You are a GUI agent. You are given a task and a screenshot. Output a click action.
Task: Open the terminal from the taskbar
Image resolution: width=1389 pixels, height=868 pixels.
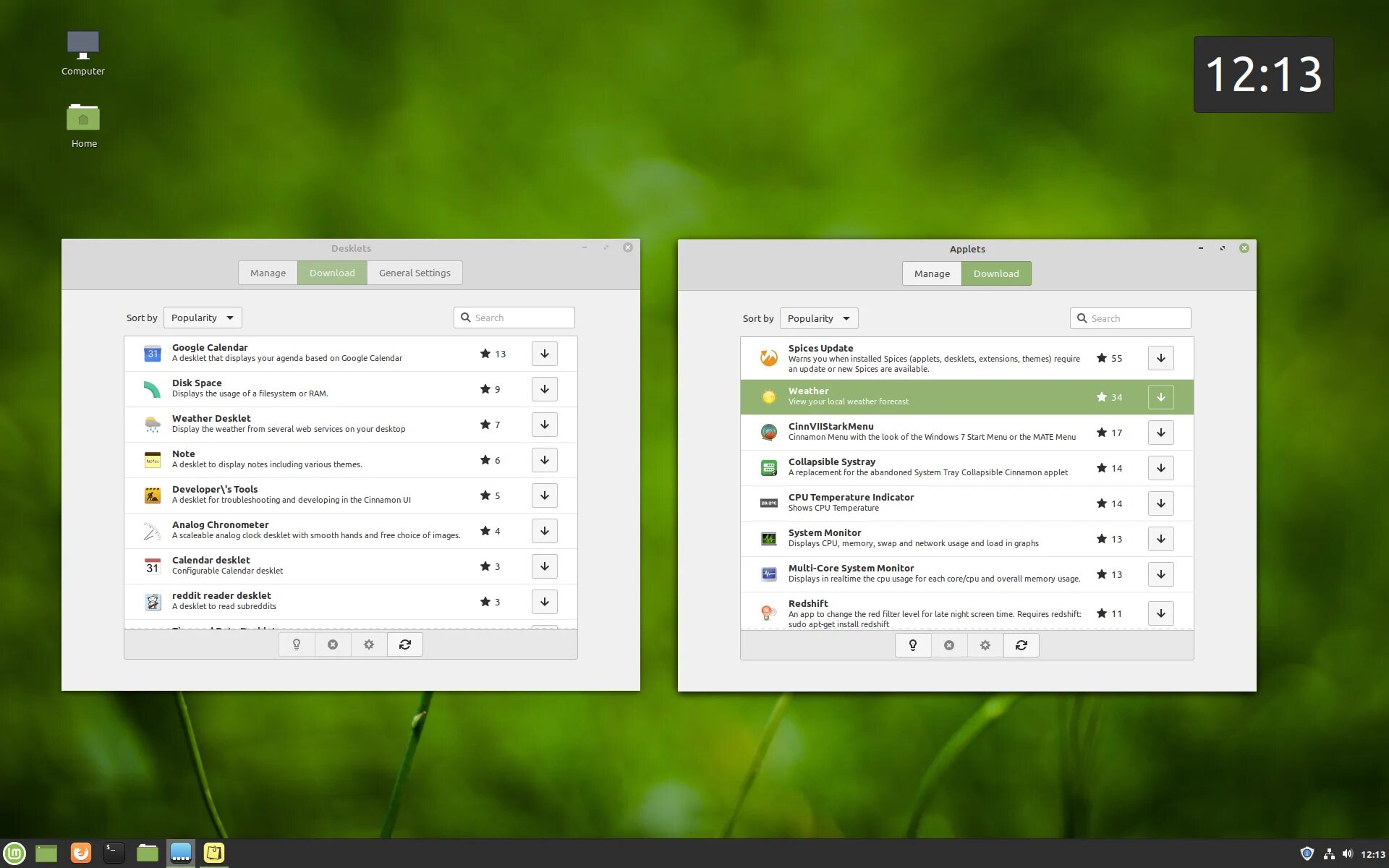coord(114,853)
